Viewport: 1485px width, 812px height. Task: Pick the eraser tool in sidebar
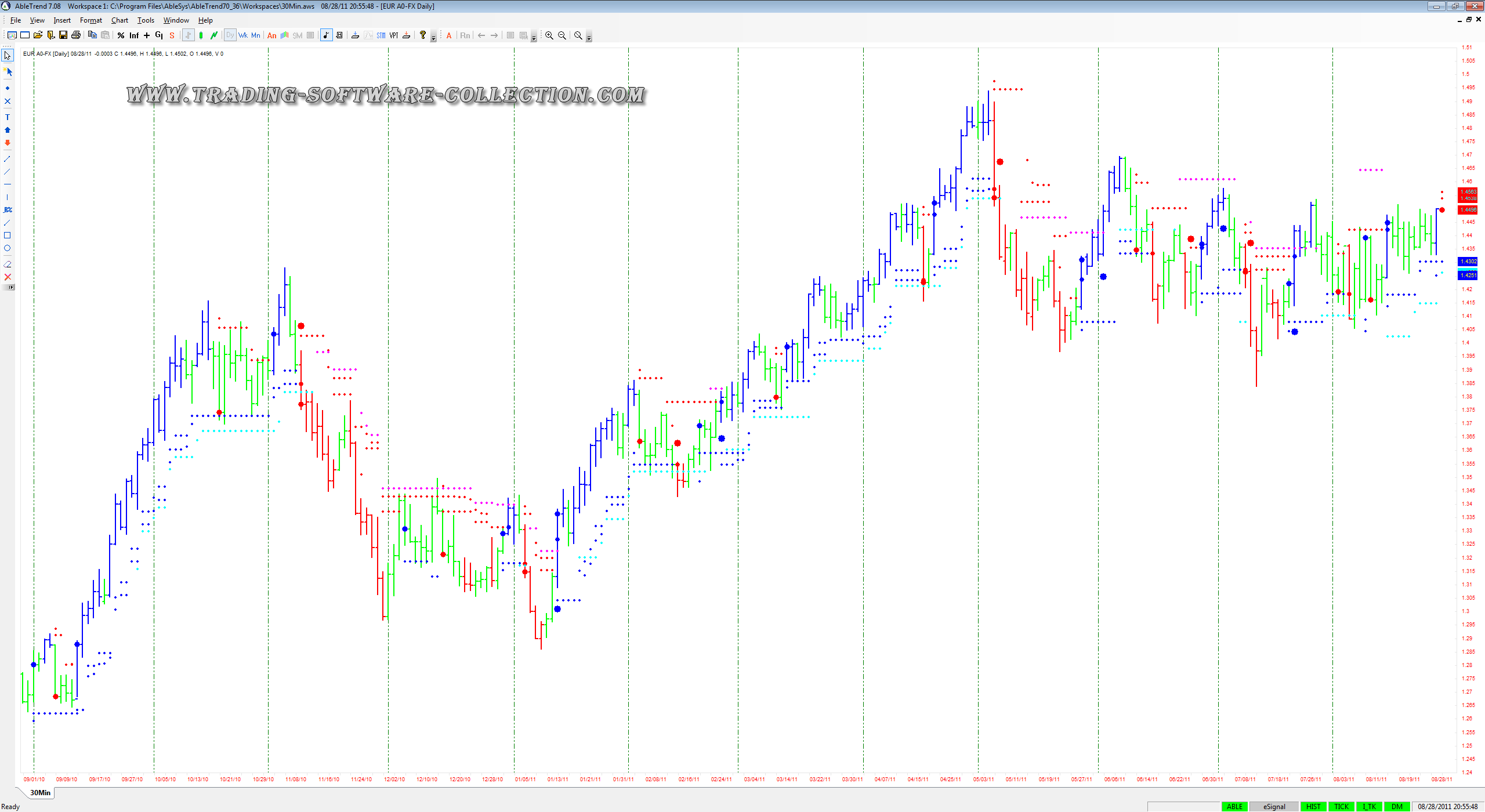point(8,264)
